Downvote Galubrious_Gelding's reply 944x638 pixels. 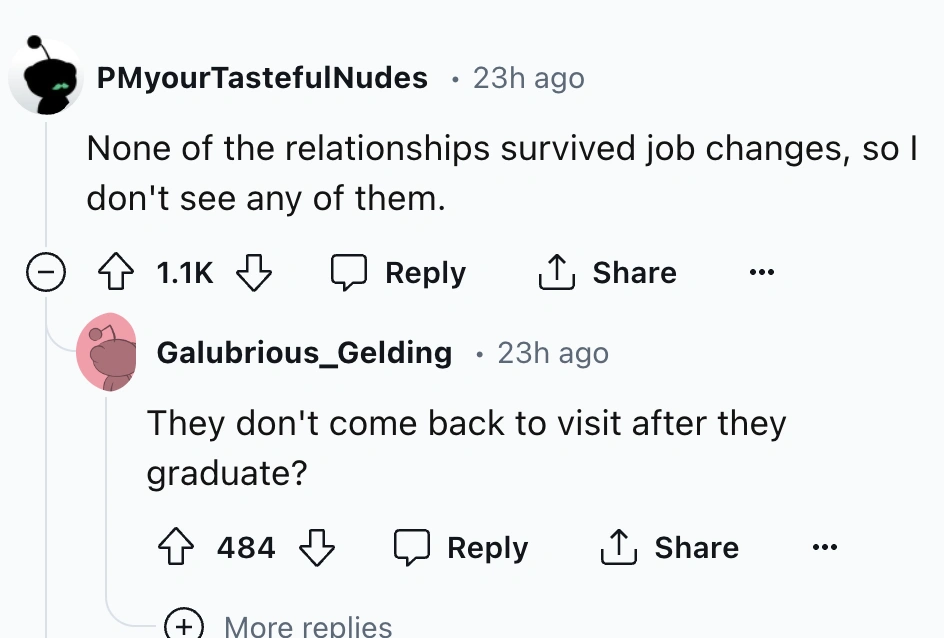click(317, 548)
